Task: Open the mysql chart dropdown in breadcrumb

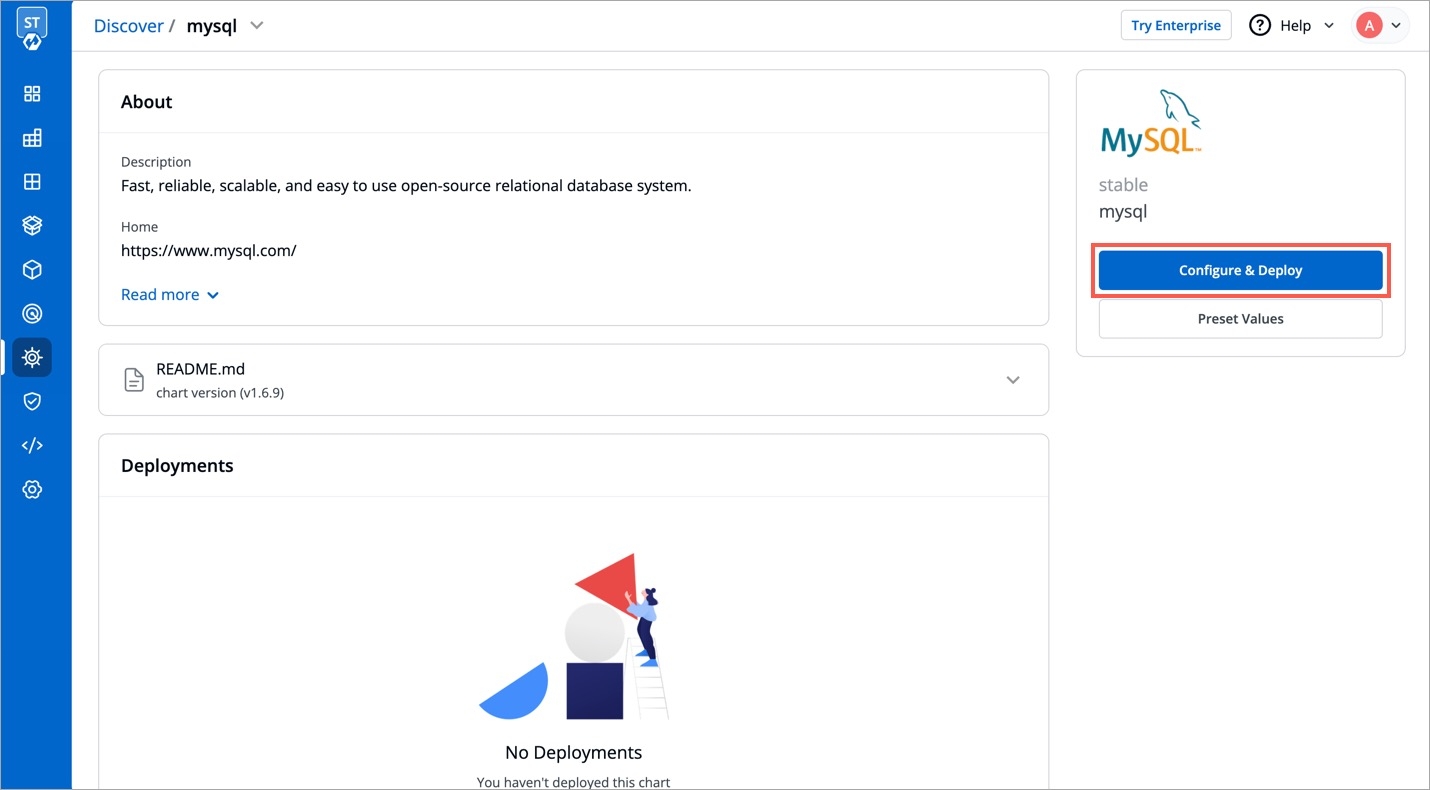Action: click(257, 26)
